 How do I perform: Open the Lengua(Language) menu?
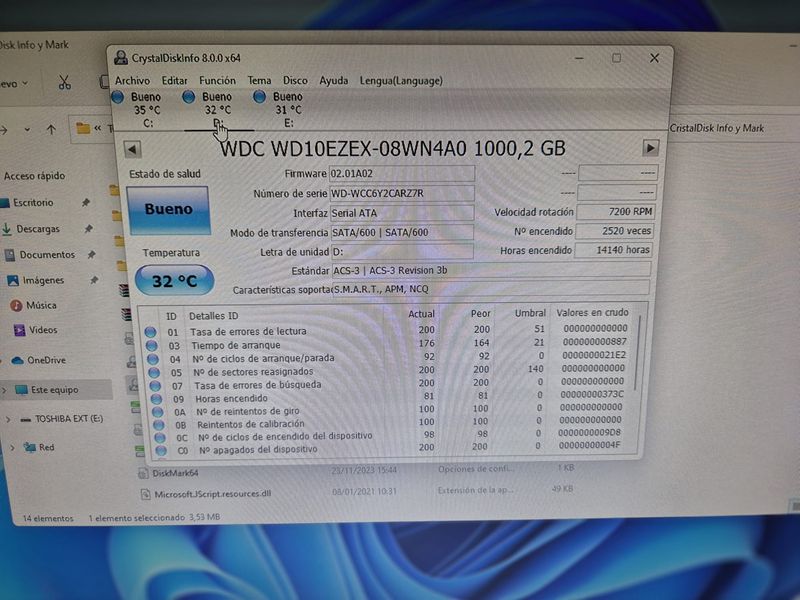401,81
